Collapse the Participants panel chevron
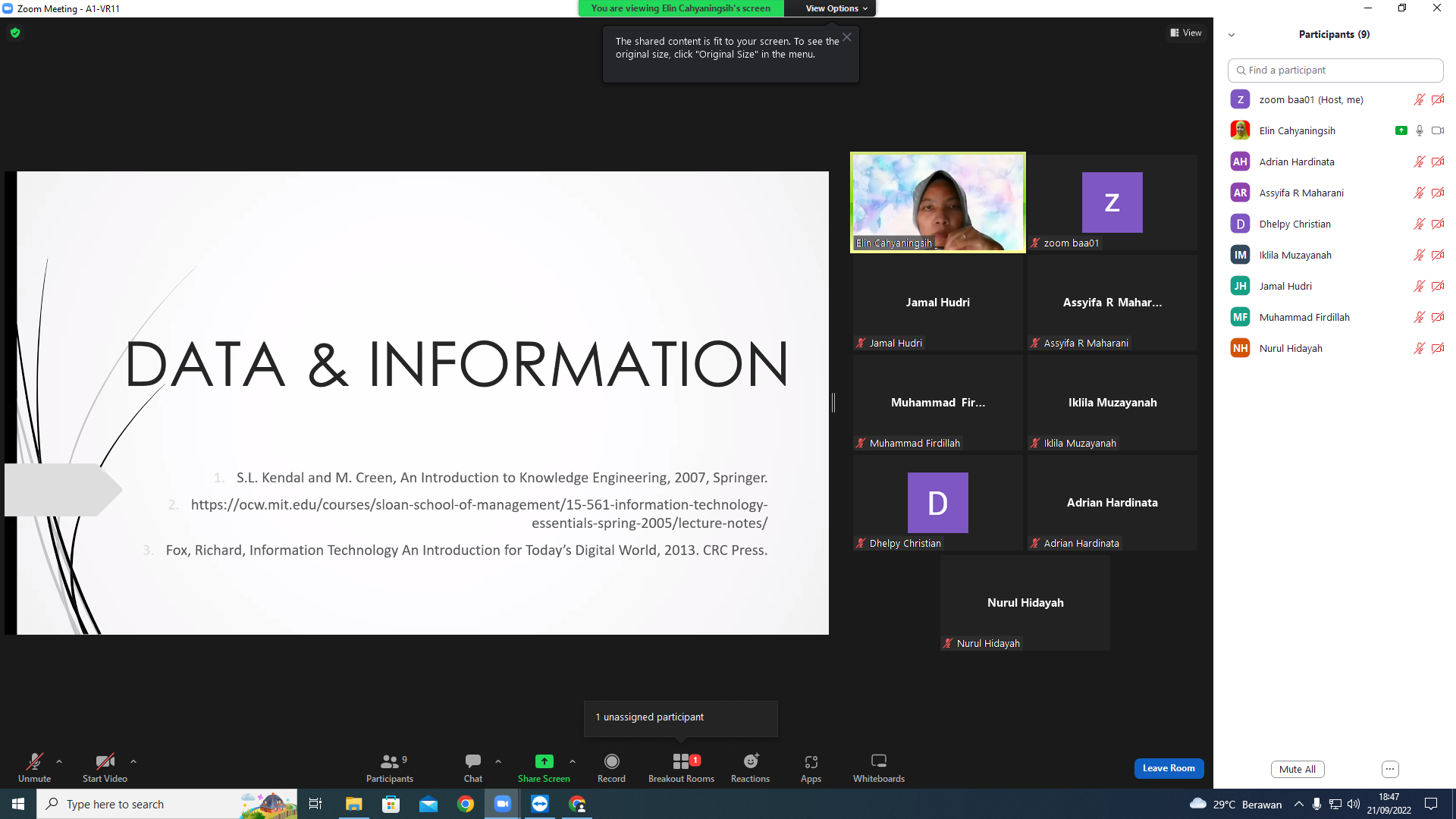The image size is (1456, 819). pos(1232,35)
